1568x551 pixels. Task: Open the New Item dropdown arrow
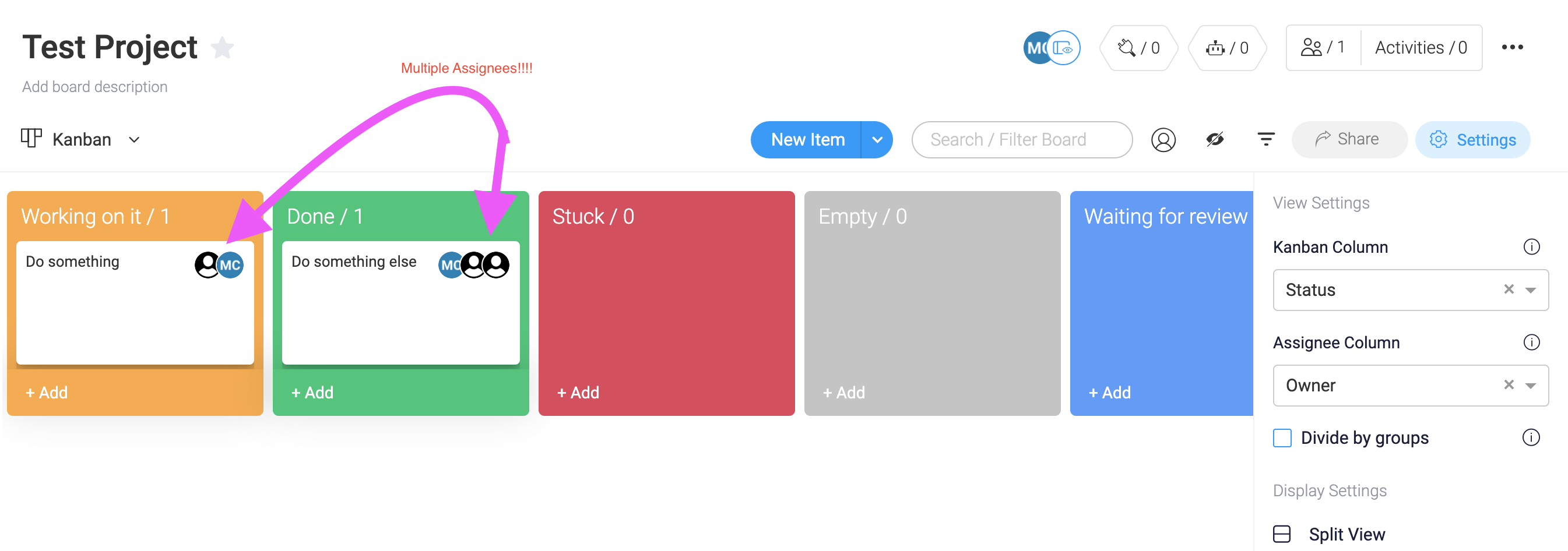pyautogui.click(x=877, y=140)
